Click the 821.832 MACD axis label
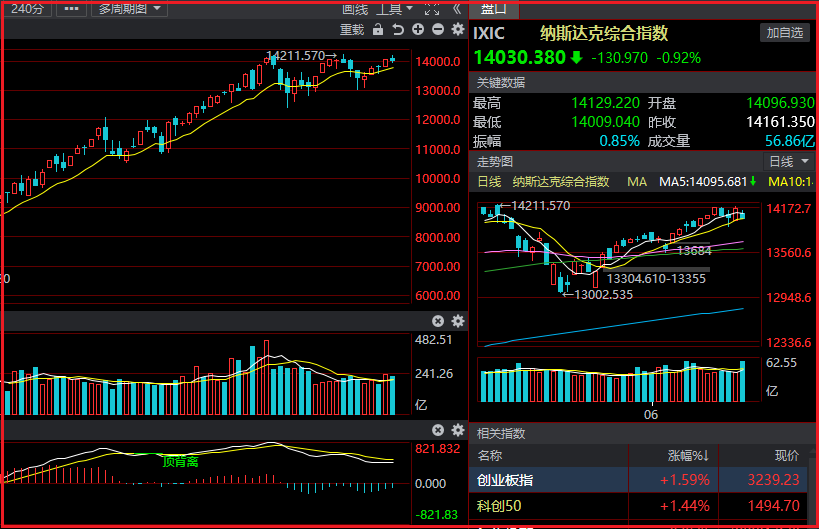The image size is (819, 529). pos(438,449)
